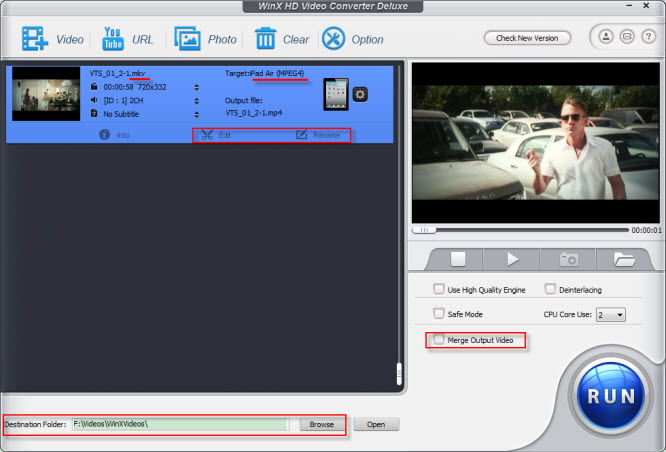Click the output file VTS_01_2-1.mp4
Viewport: 666px width, 452px height.
(254, 113)
